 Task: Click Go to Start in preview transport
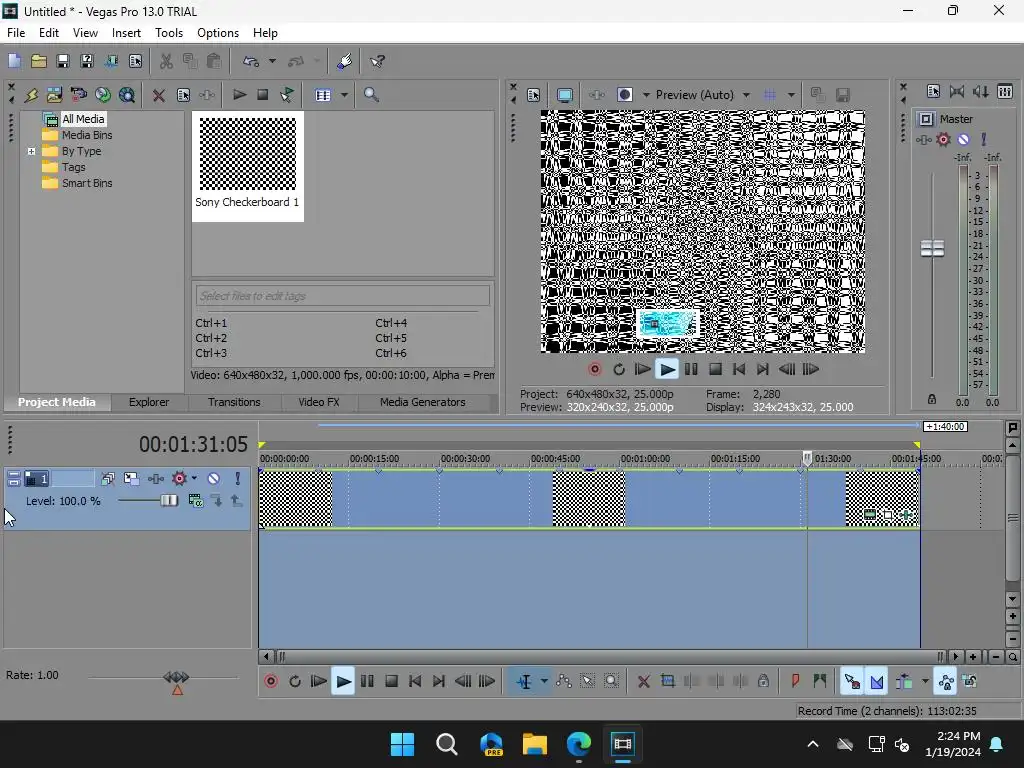tap(739, 369)
